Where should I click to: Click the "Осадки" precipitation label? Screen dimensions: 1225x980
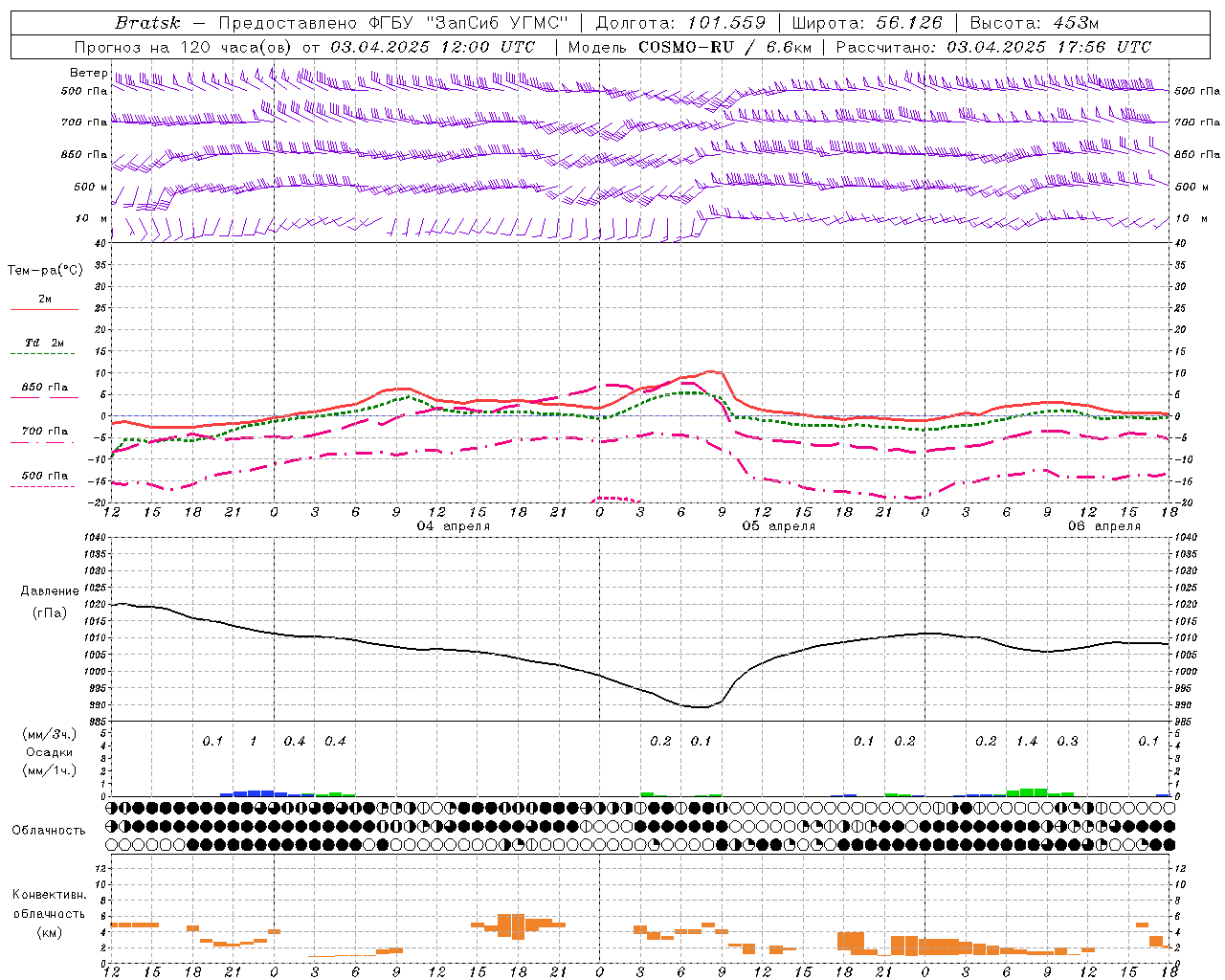click(x=50, y=752)
